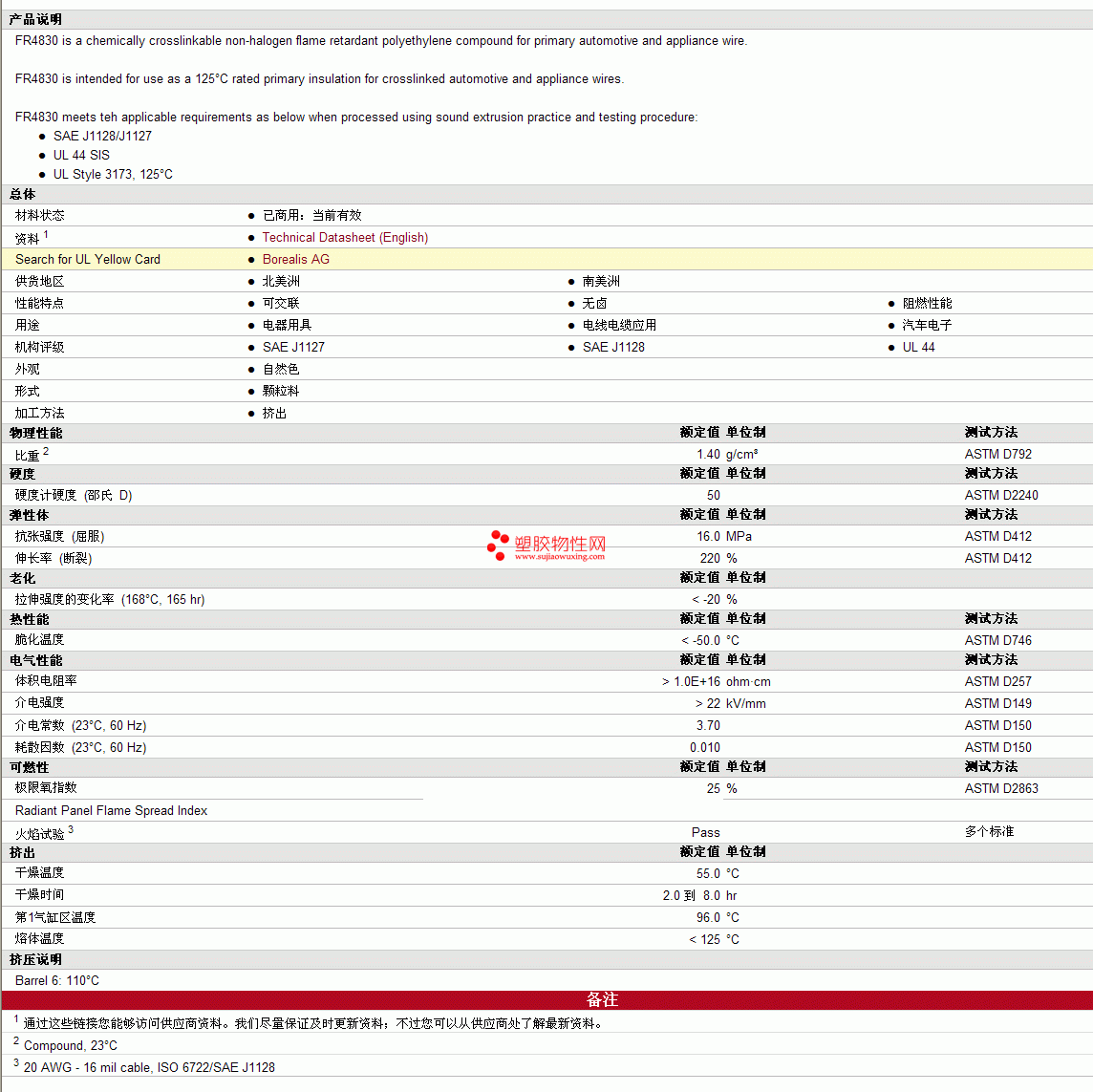Select the '> 22' dielectric strength value

click(x=708, y=704)
